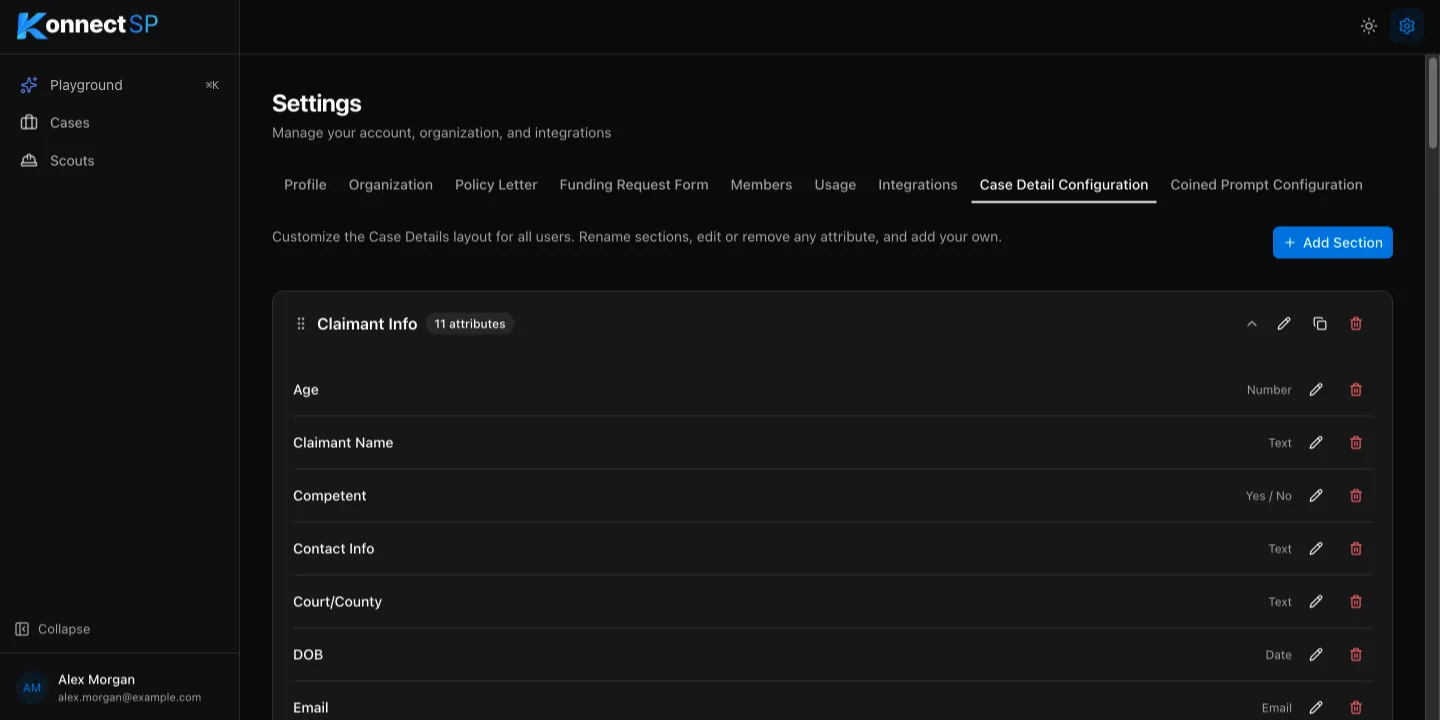The height and width of the screenshot is (720, 1440).
Task: Switch to the Organization tab
Action: [x=391, y=185]
